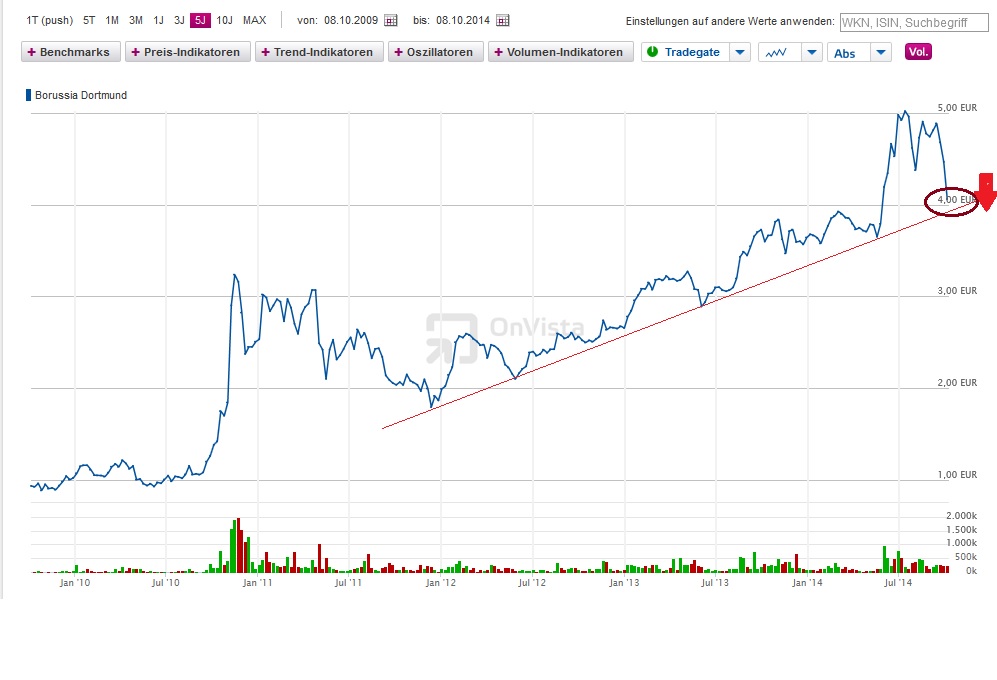
Task: Expand the Tradegate exchange dropdown arrow
Action: click(739, 52)
